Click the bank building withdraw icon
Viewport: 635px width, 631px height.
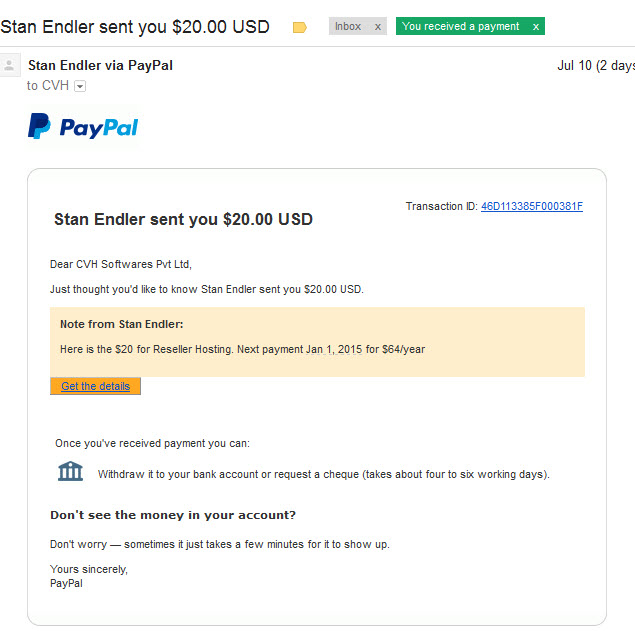tap(70, 471)
